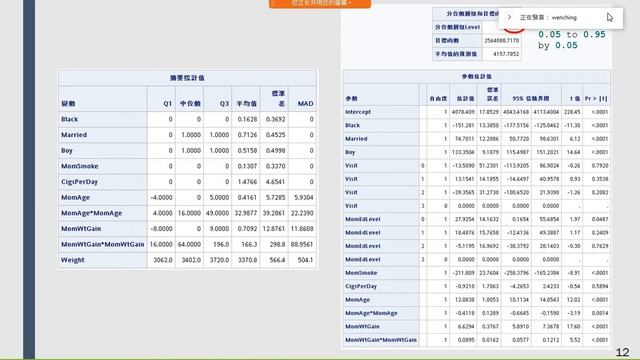Screen dimensions: 640x360
Task: Select Married row label in summary statistics table
Action: point(74,135)
